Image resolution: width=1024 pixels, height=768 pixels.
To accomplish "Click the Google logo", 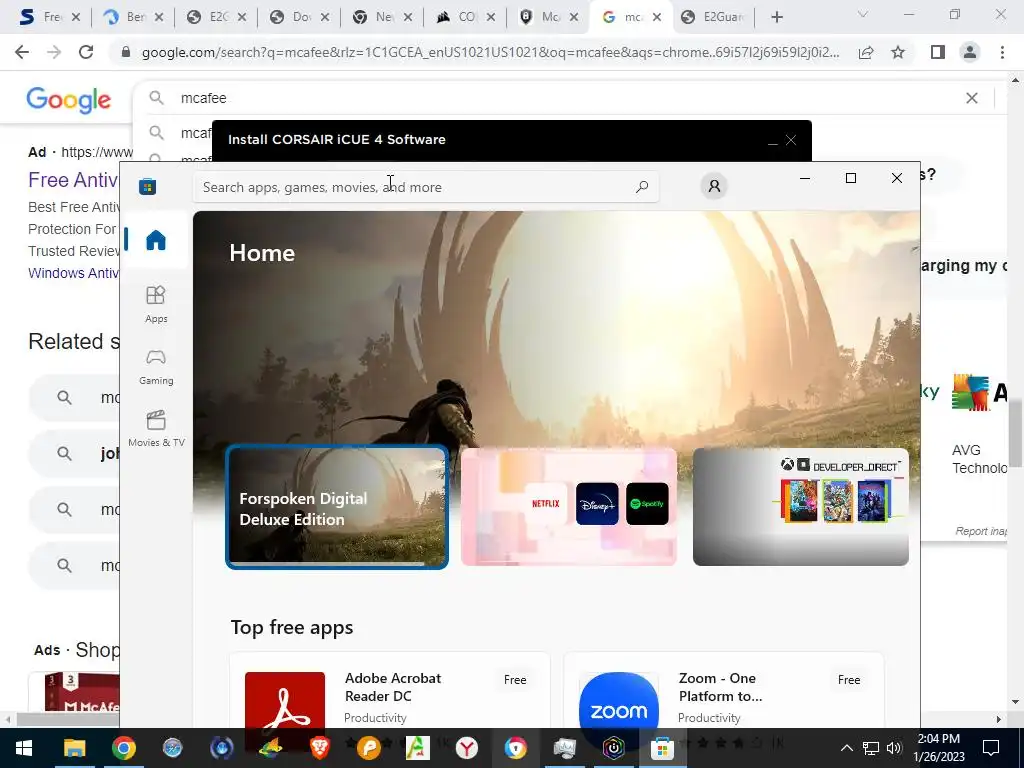I will tap(69, 100).
